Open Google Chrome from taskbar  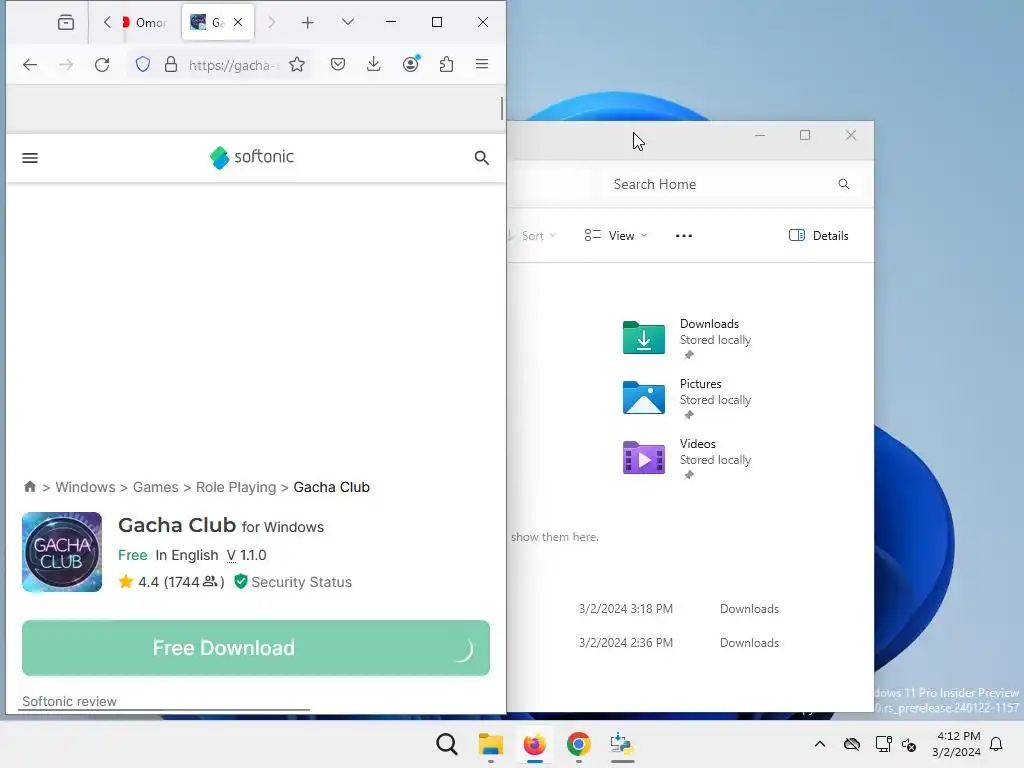tap(578, 744)
